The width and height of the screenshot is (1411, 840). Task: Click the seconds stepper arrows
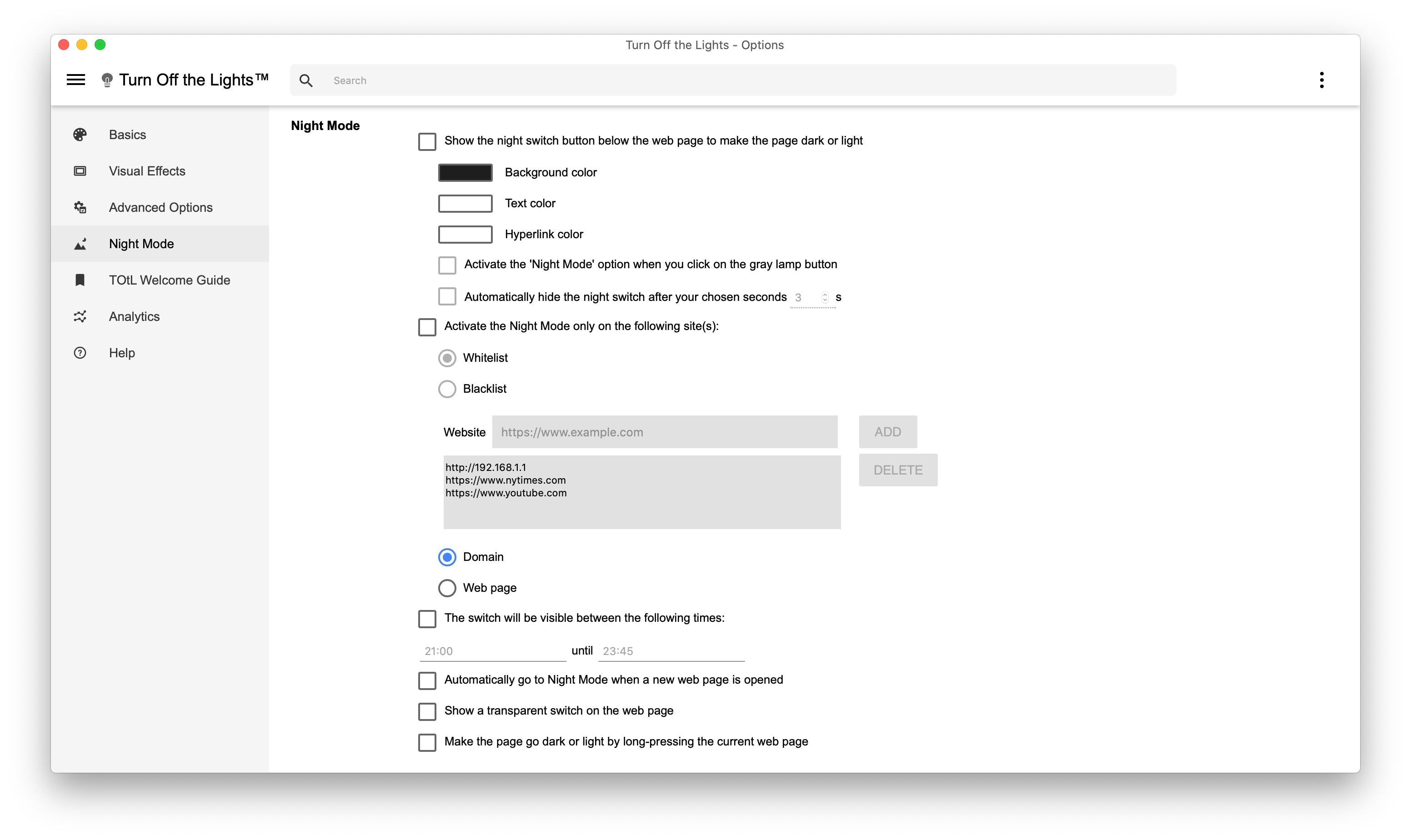pyautogui.click(x=825, y=297)
